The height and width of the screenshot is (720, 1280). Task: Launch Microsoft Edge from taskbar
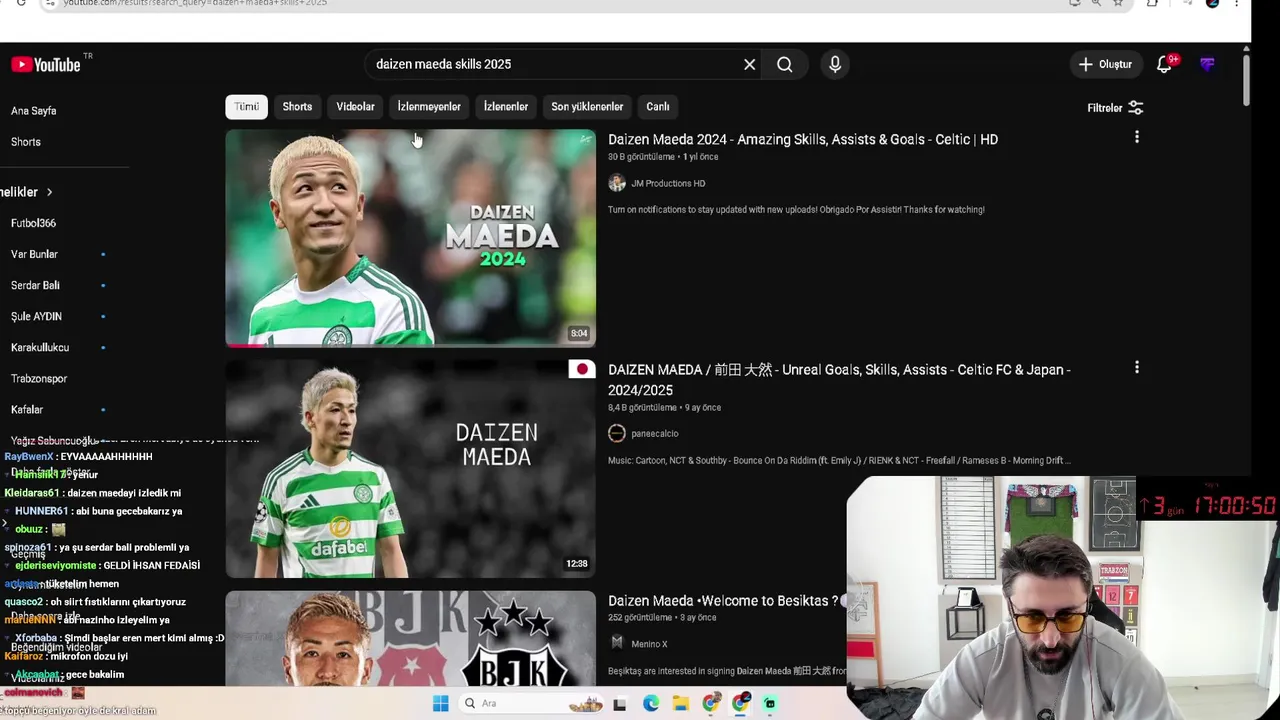point(651,704)
